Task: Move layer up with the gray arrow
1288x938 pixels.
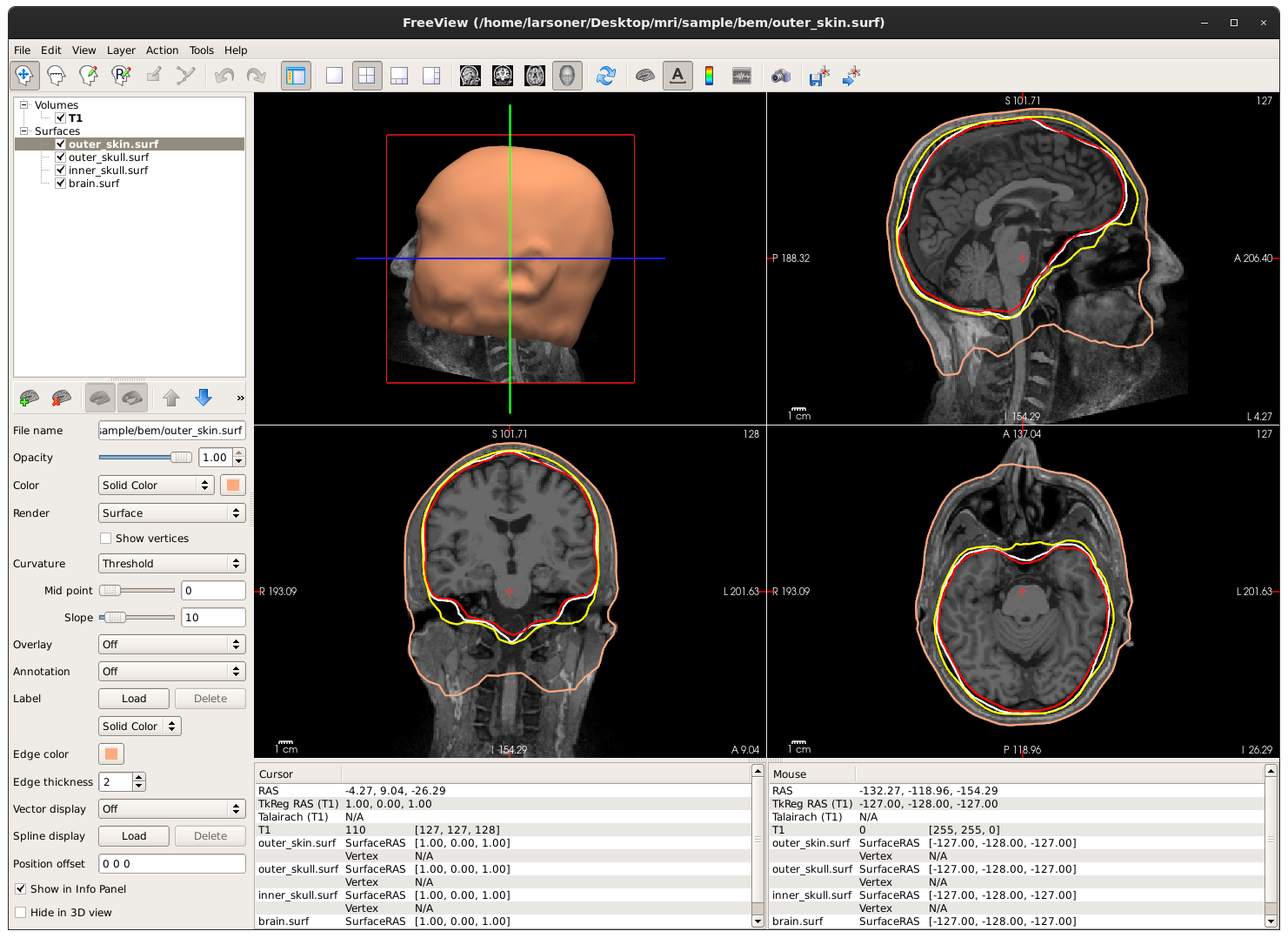Action: (x=171, y=398)
